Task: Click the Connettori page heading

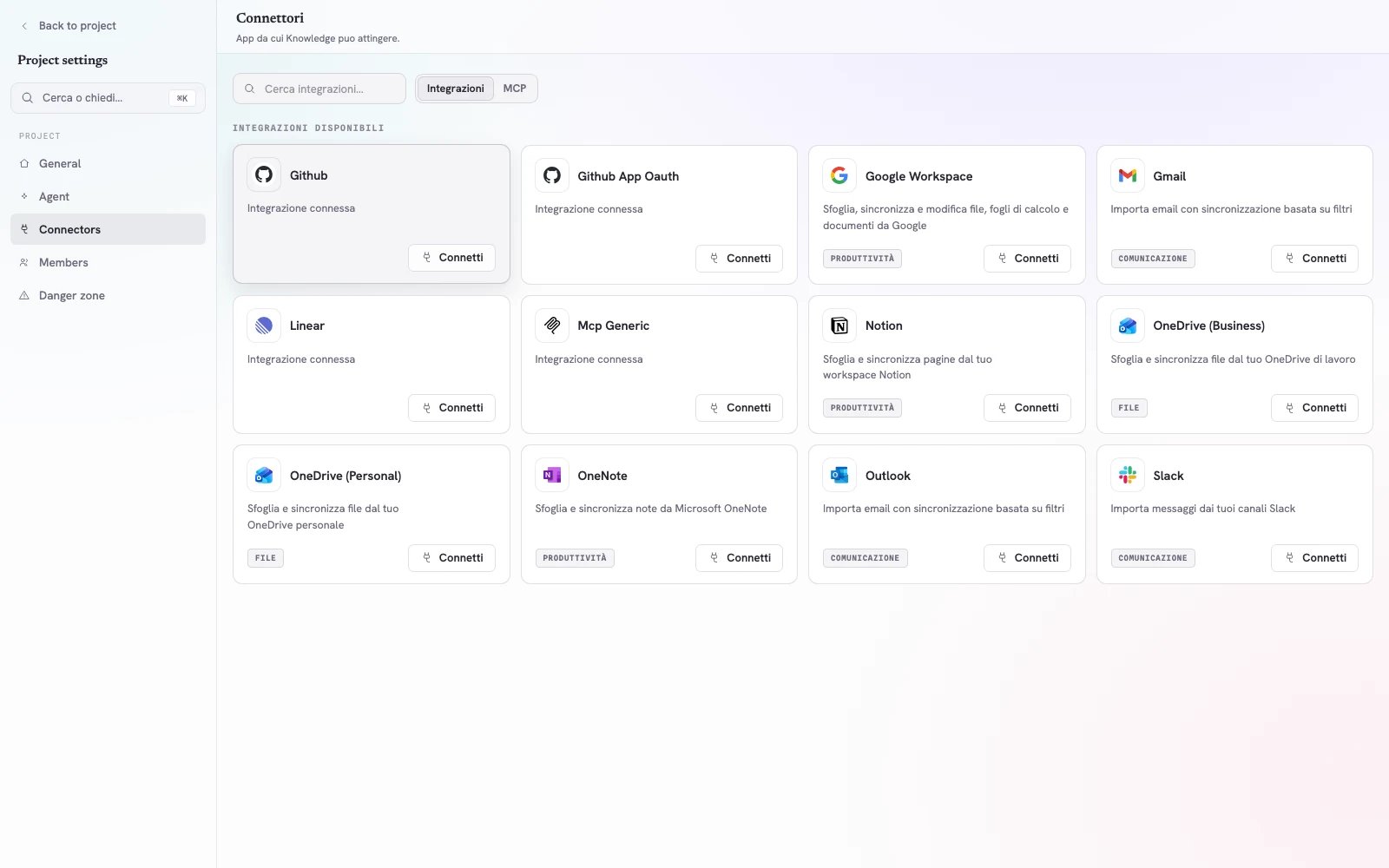Action: click(270, 18)
